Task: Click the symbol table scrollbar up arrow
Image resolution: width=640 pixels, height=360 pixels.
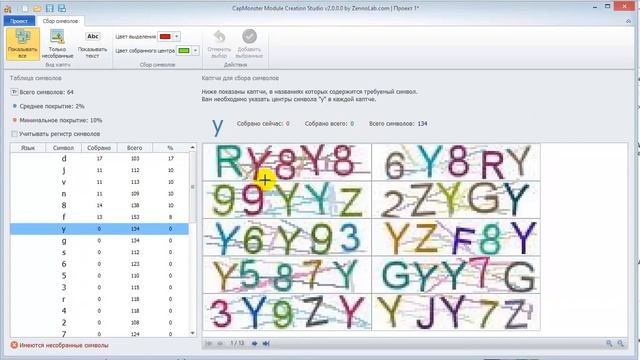Action: (193, 147)
